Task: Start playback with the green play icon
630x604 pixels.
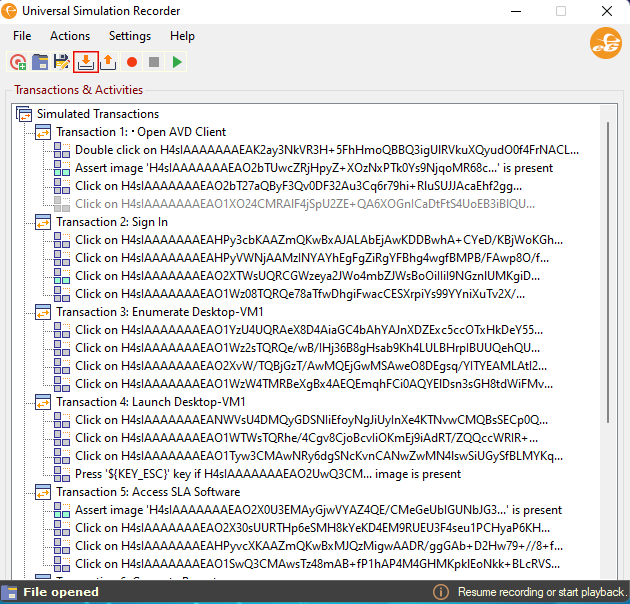Action: pyautogui.click(x=177, y=62)
